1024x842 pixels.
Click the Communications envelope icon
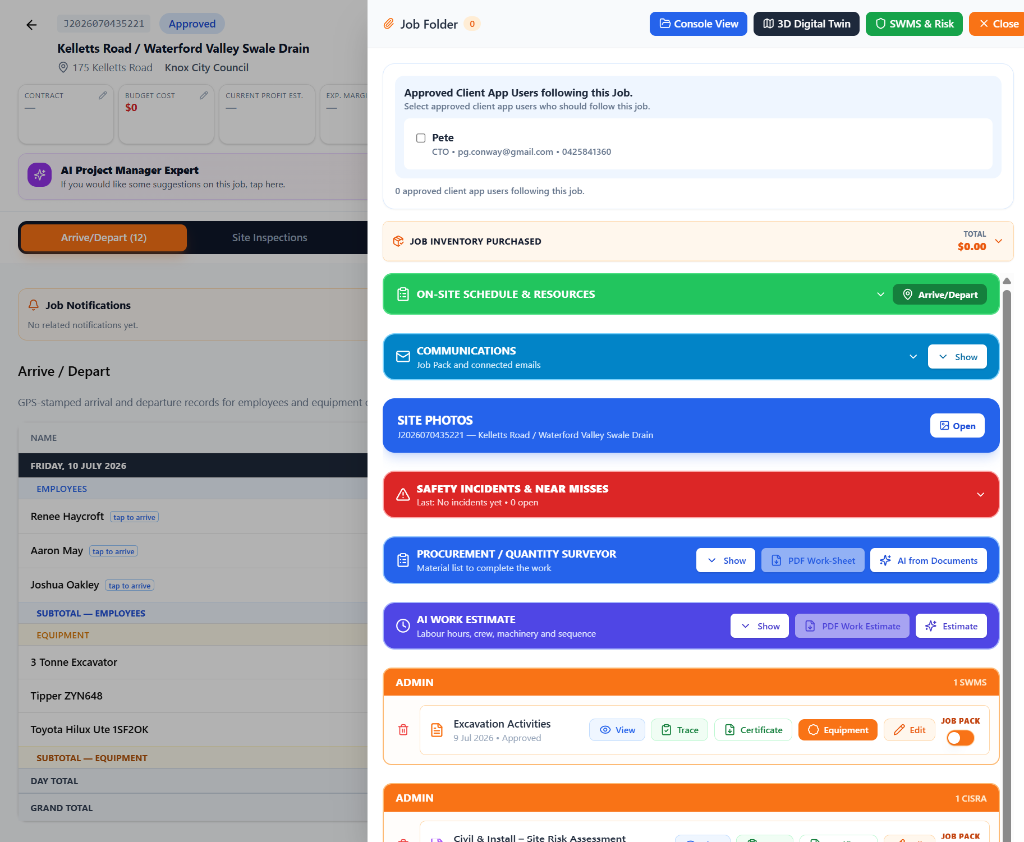pyautogui.click(x=403, y=357)
